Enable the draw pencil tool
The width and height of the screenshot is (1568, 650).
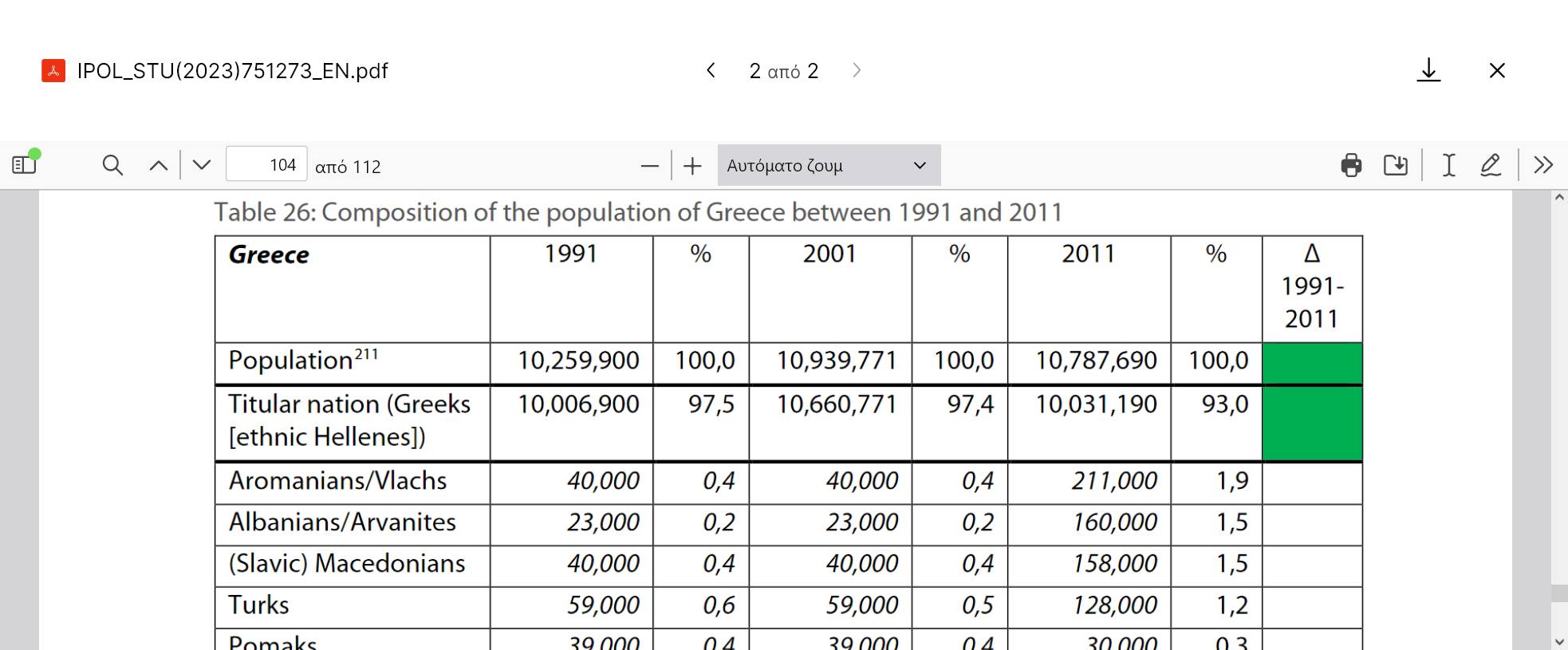click(x=1490, y=165)
